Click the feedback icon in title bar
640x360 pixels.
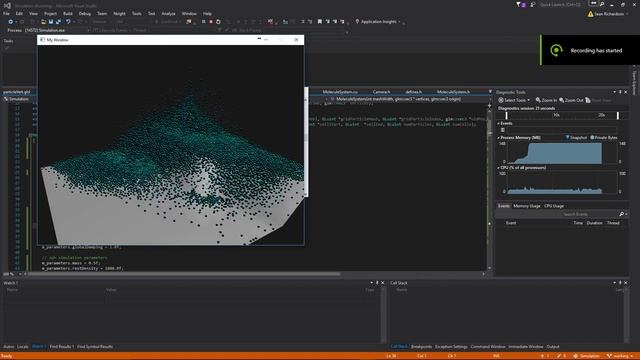pyautogui.click(x=532, y=4)
